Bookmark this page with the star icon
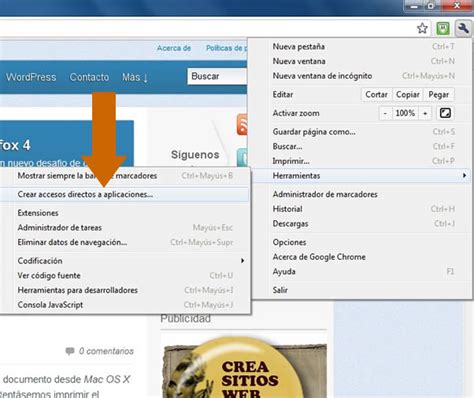Screen dimensions: 474x398 click(422, 29)
